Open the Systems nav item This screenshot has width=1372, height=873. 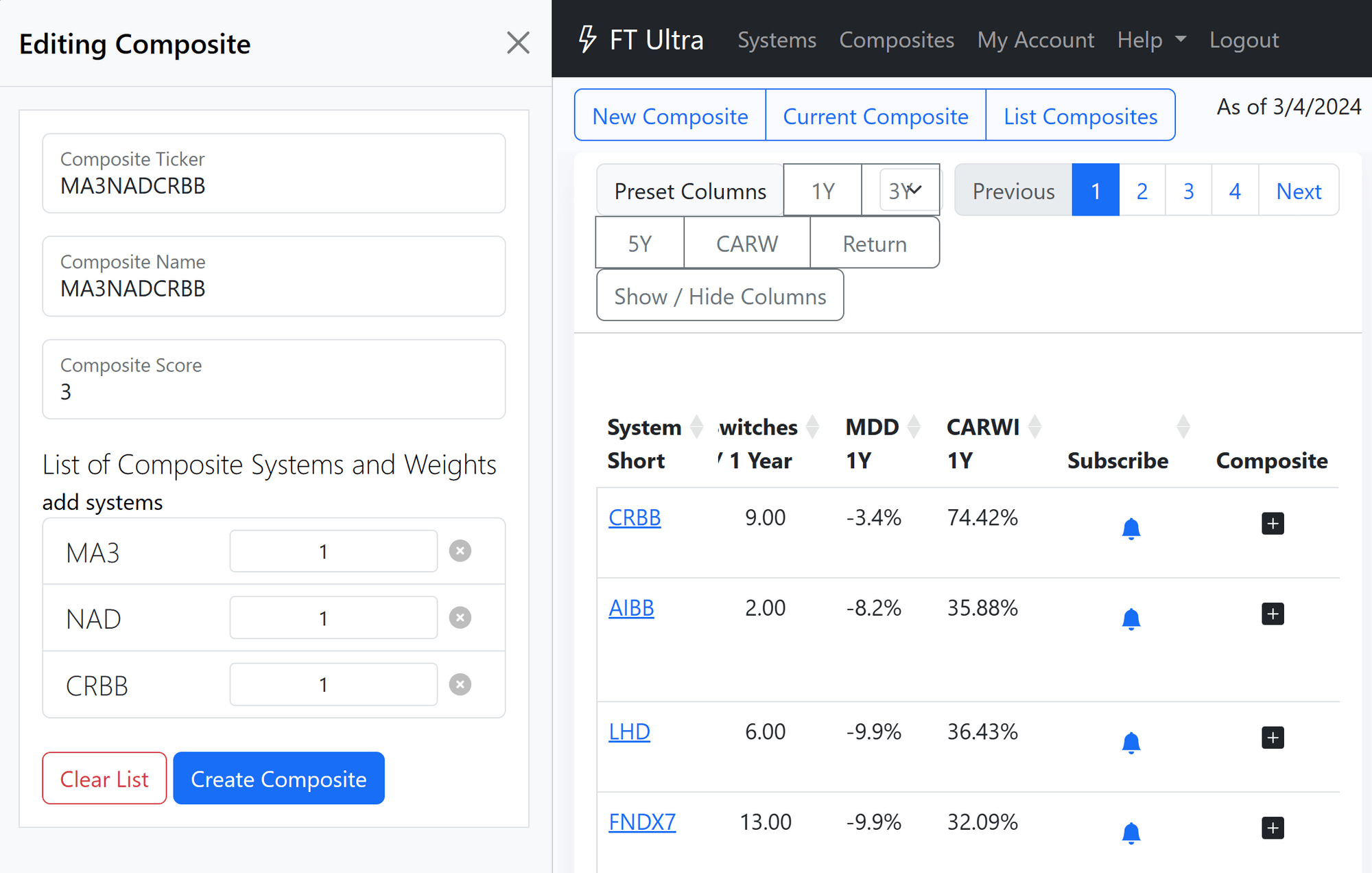(777, 40)
